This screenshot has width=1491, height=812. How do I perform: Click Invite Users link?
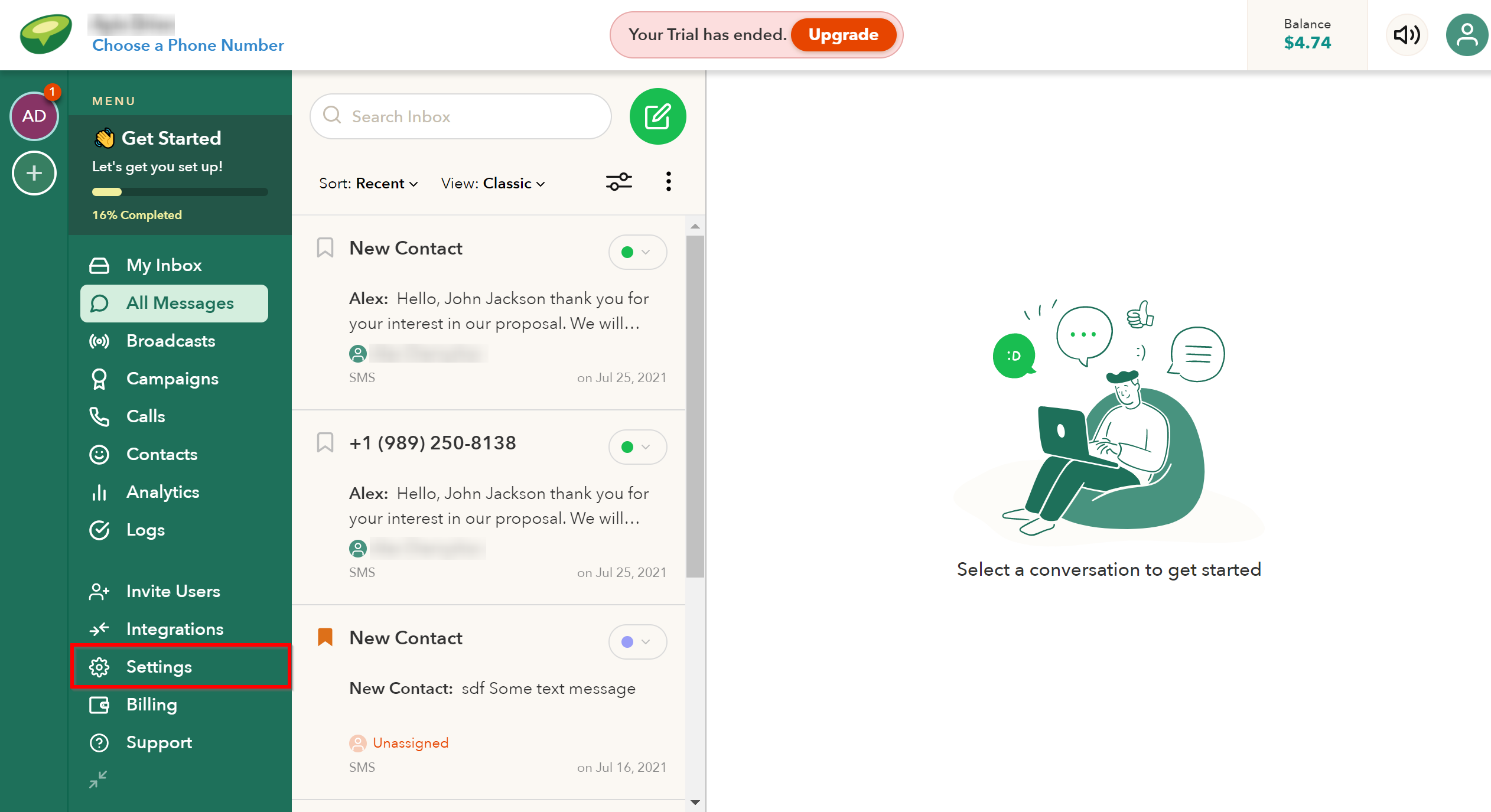172,590
